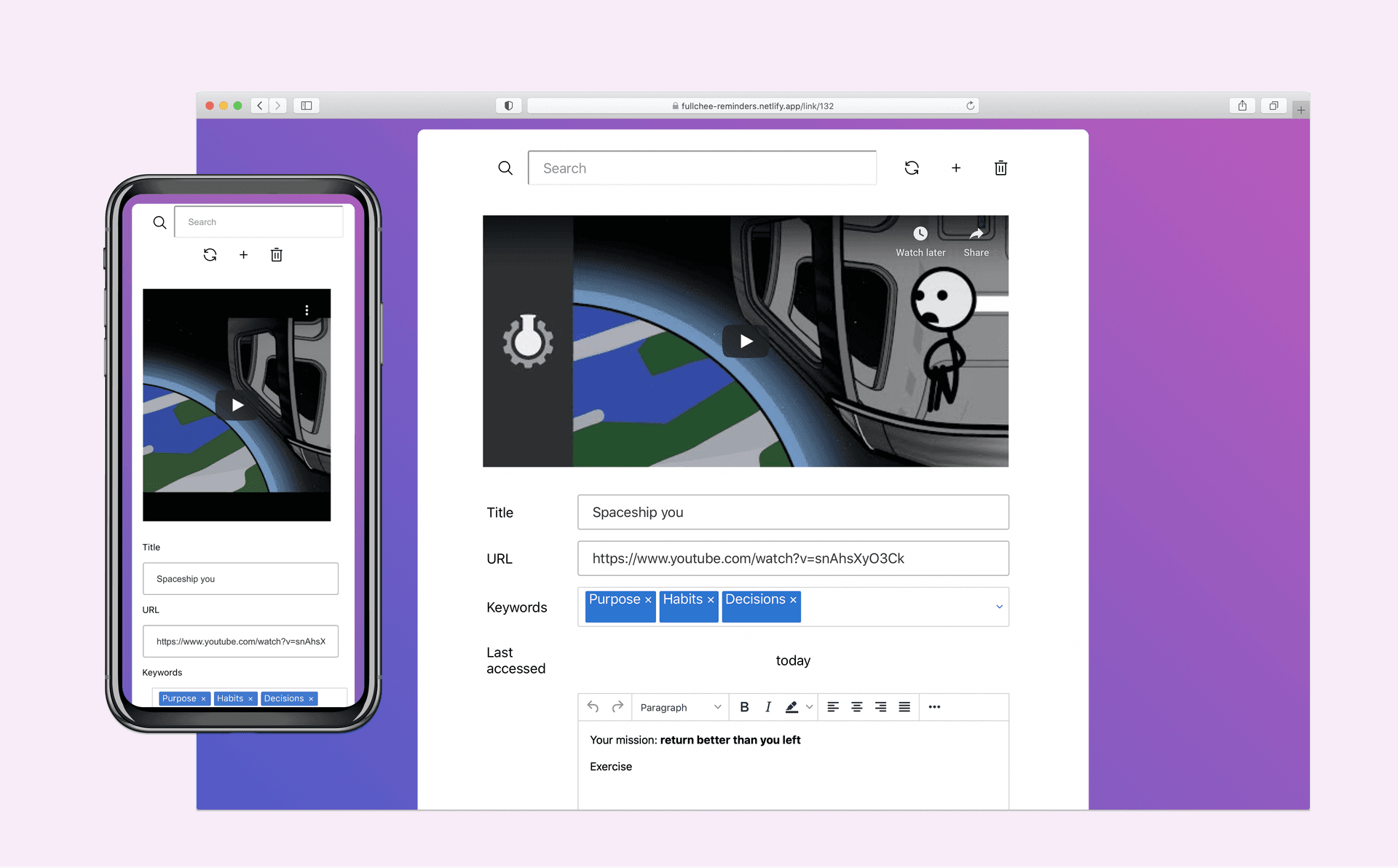Screen dimensions: 1398x868
Task: Open the more options ellipsis in the editor toolbar
Action: [x=934, y=706]
